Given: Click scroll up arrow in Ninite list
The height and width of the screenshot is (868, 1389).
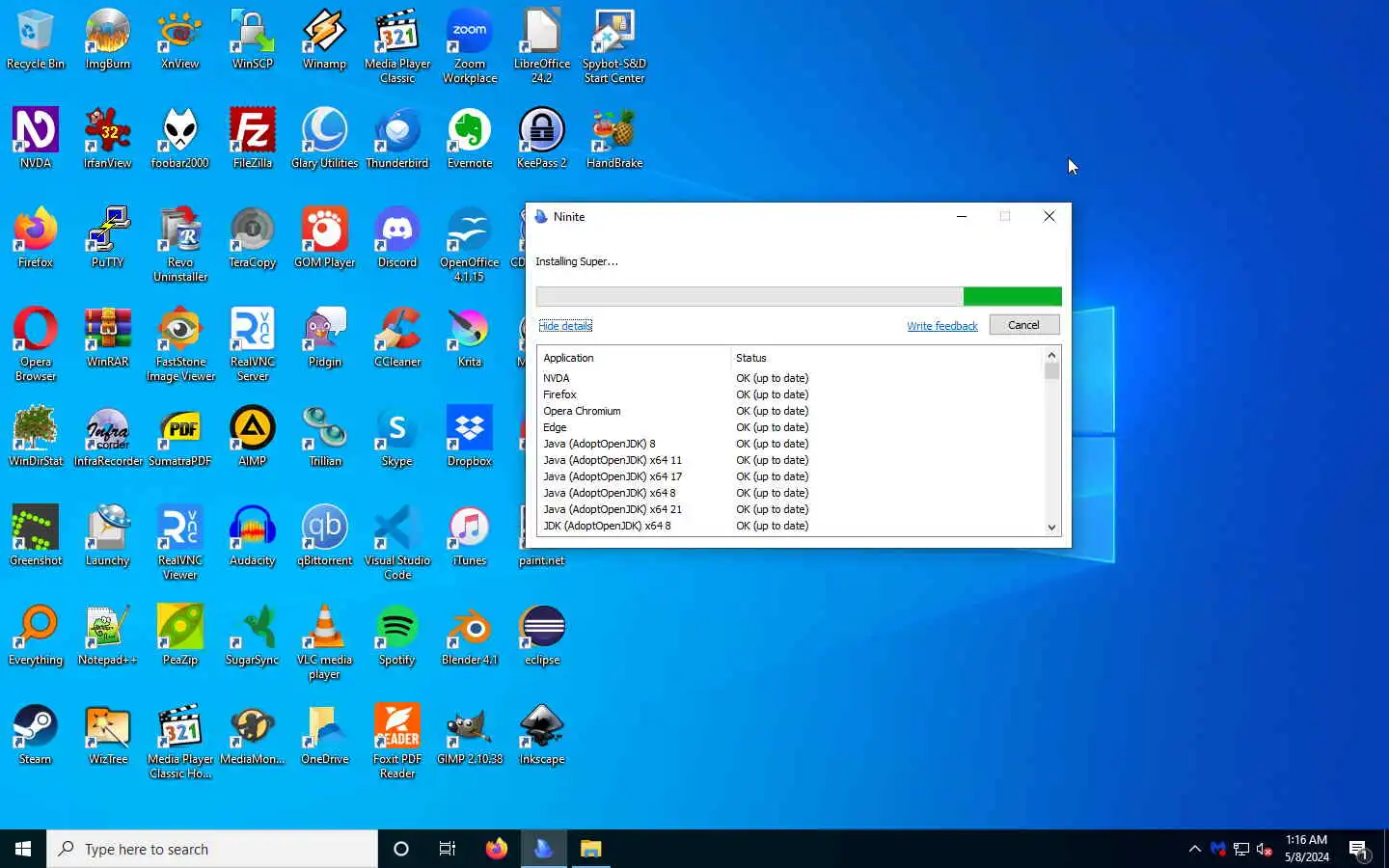Looking at the screenshot, I should coord(1051,355).
